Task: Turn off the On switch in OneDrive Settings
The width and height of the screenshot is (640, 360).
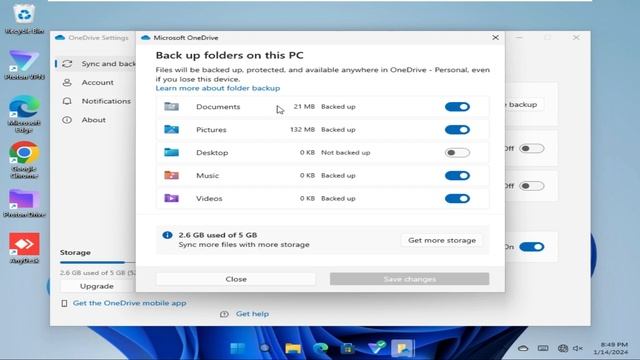Action: [x=531, y=247]
